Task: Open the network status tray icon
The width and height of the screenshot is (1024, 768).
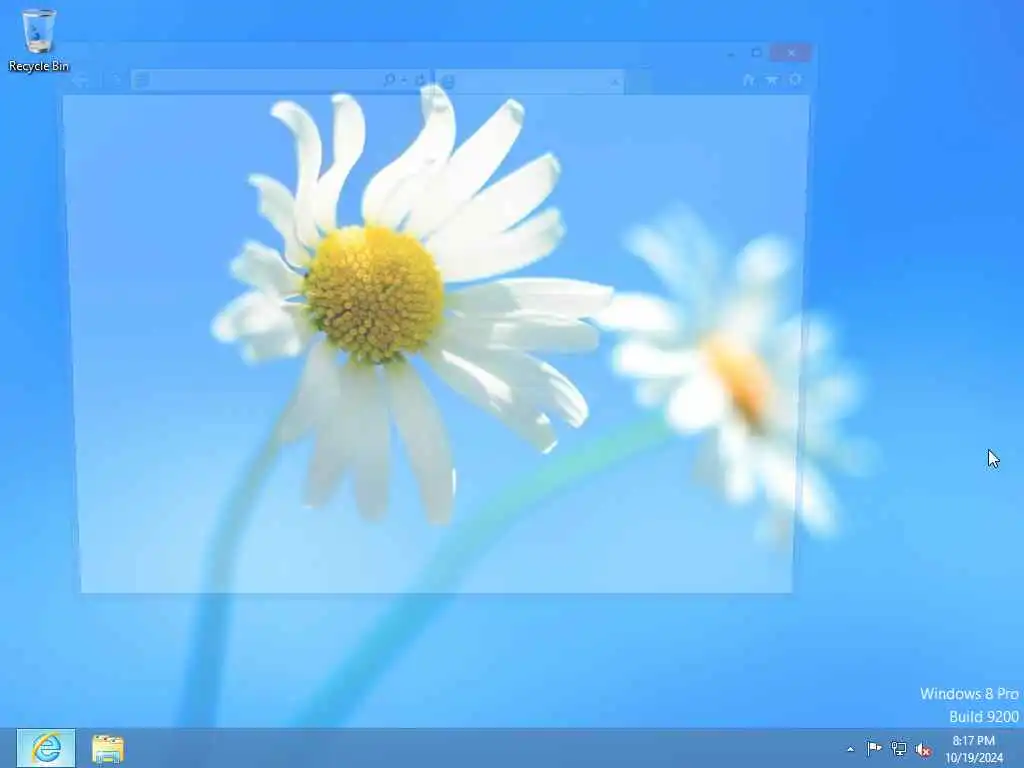Action: [x=899, y=748]
